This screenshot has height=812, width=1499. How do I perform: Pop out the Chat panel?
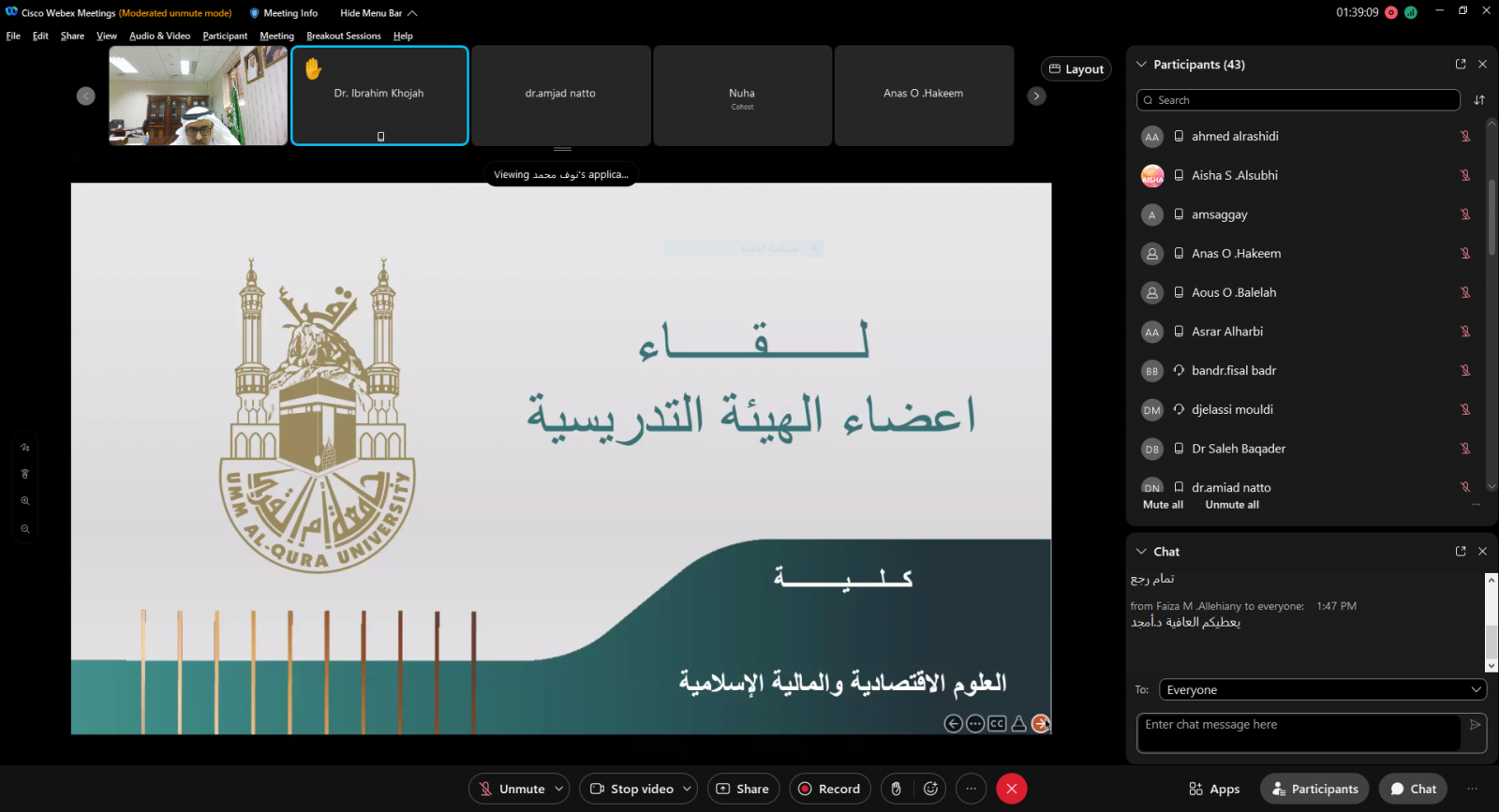1461,552
